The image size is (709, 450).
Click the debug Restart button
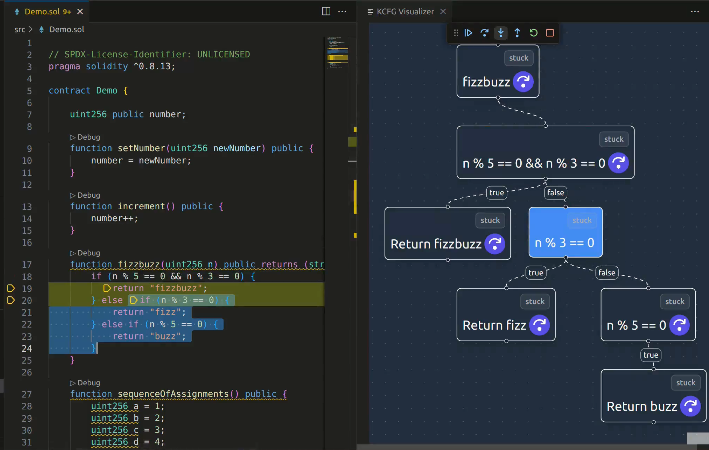click(x=534, y=33)
